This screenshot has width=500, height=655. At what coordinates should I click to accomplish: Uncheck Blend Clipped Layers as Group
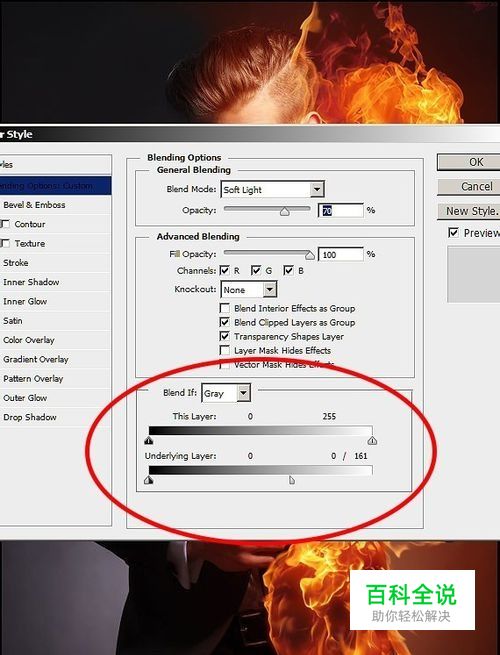[x=225, y=322]
